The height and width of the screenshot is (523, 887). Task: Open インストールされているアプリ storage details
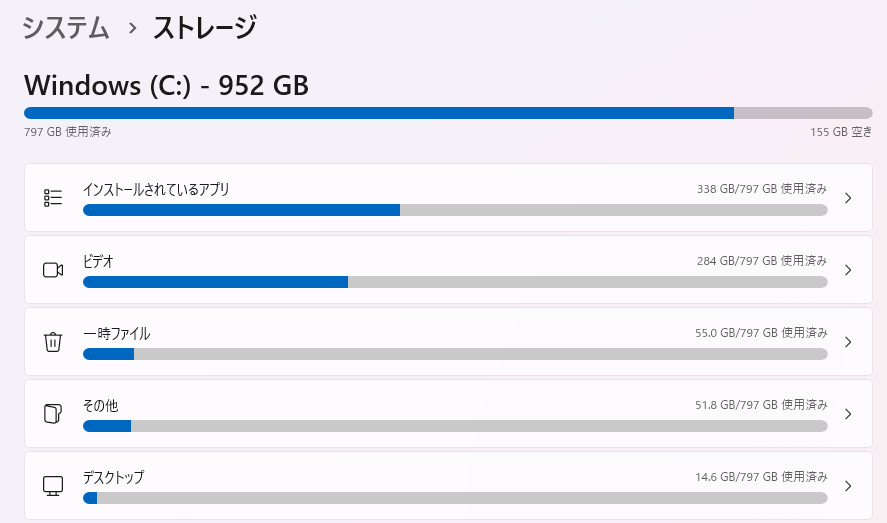pos(156,189)
